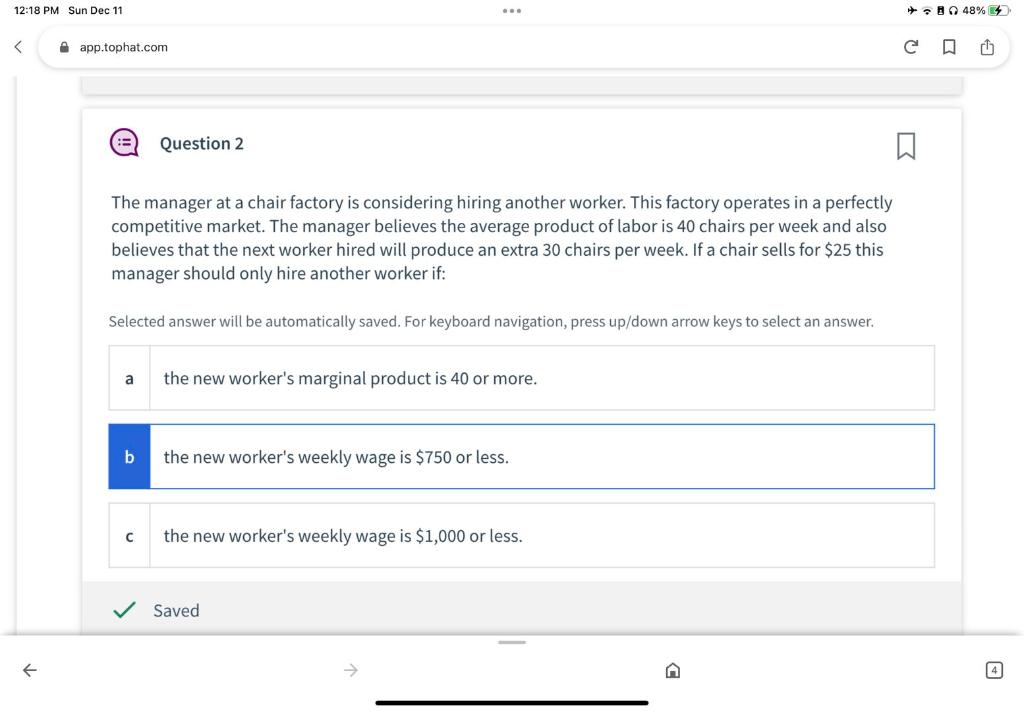This screenshot has width=1024, height=712.
Task: Pull up the grabber handle above the bottom toolbar
Action: pos(512,643)
